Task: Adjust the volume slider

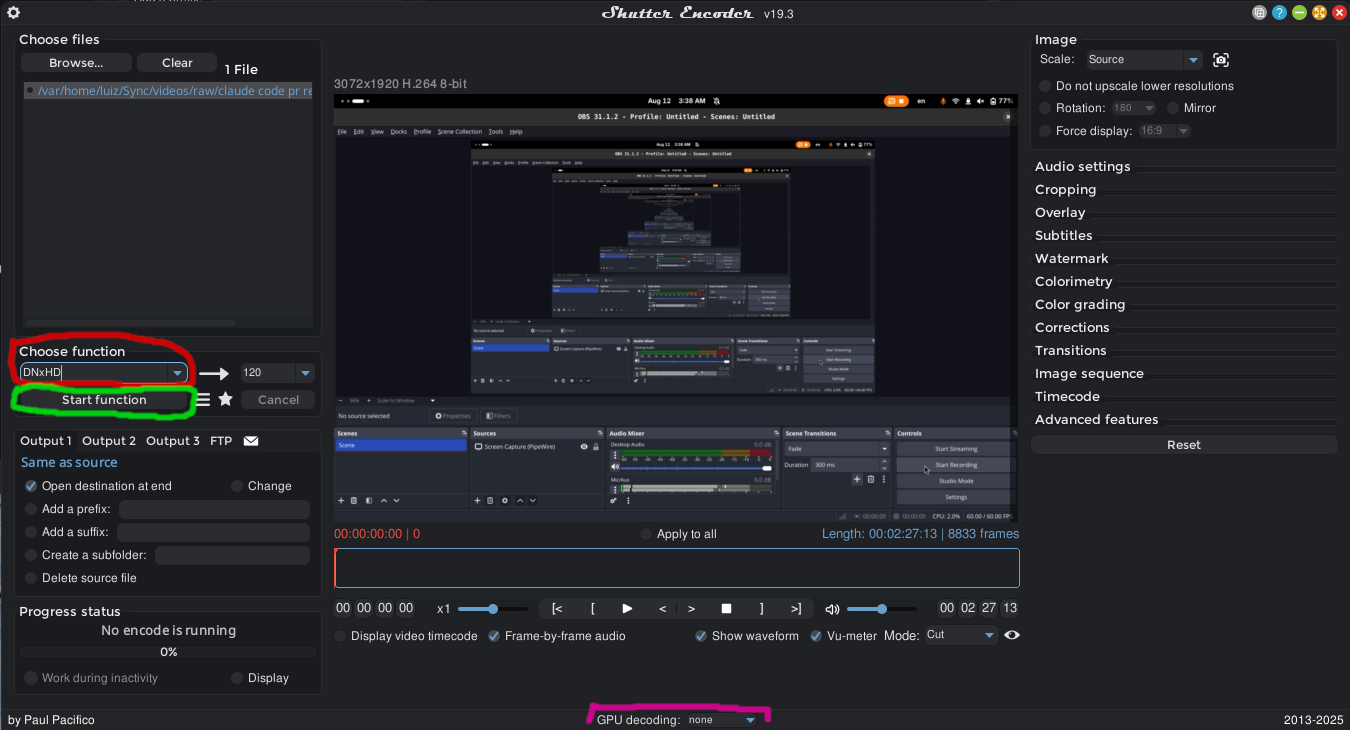Action: [881, 609]
